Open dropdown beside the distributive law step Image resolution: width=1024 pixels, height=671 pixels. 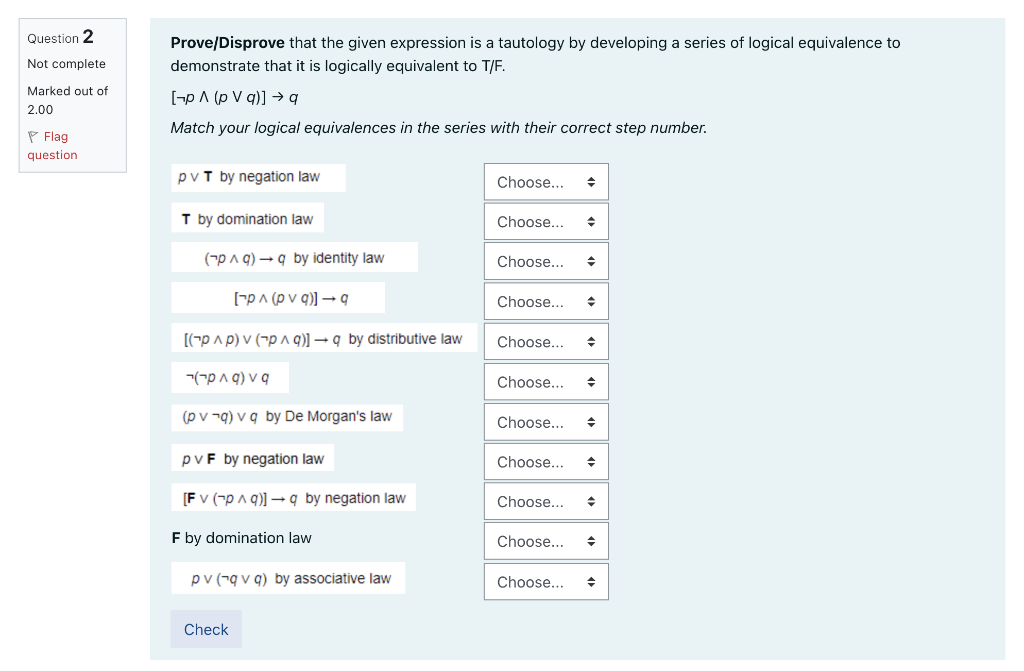[545, 341]
